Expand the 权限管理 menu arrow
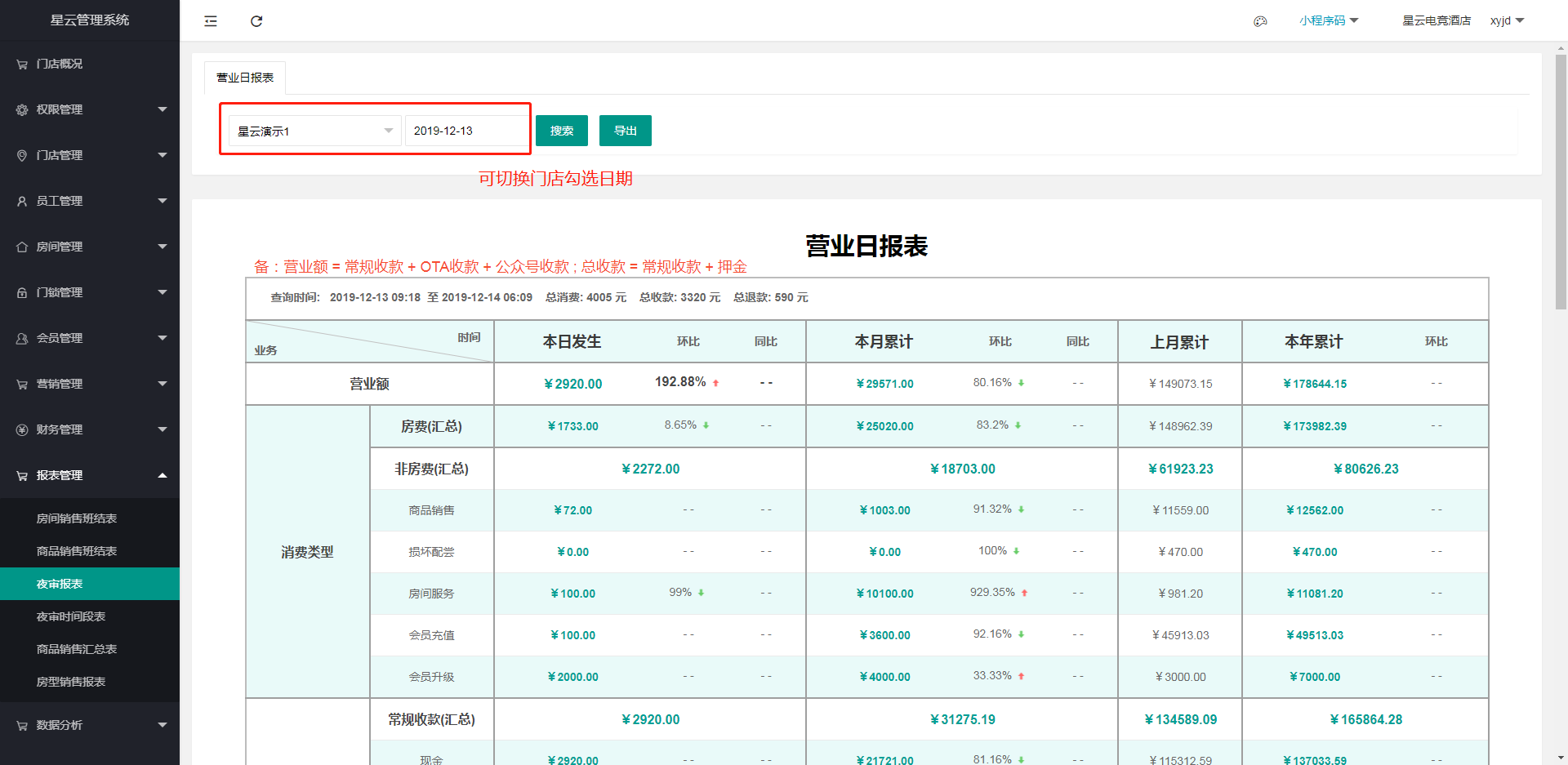The height and width of the screenshot is (765, 1568). 163,109
